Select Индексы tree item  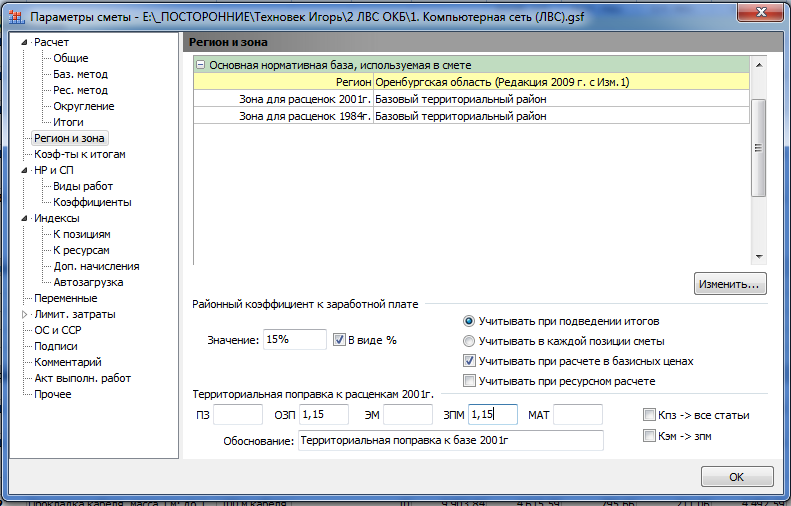tap(56, 218)
